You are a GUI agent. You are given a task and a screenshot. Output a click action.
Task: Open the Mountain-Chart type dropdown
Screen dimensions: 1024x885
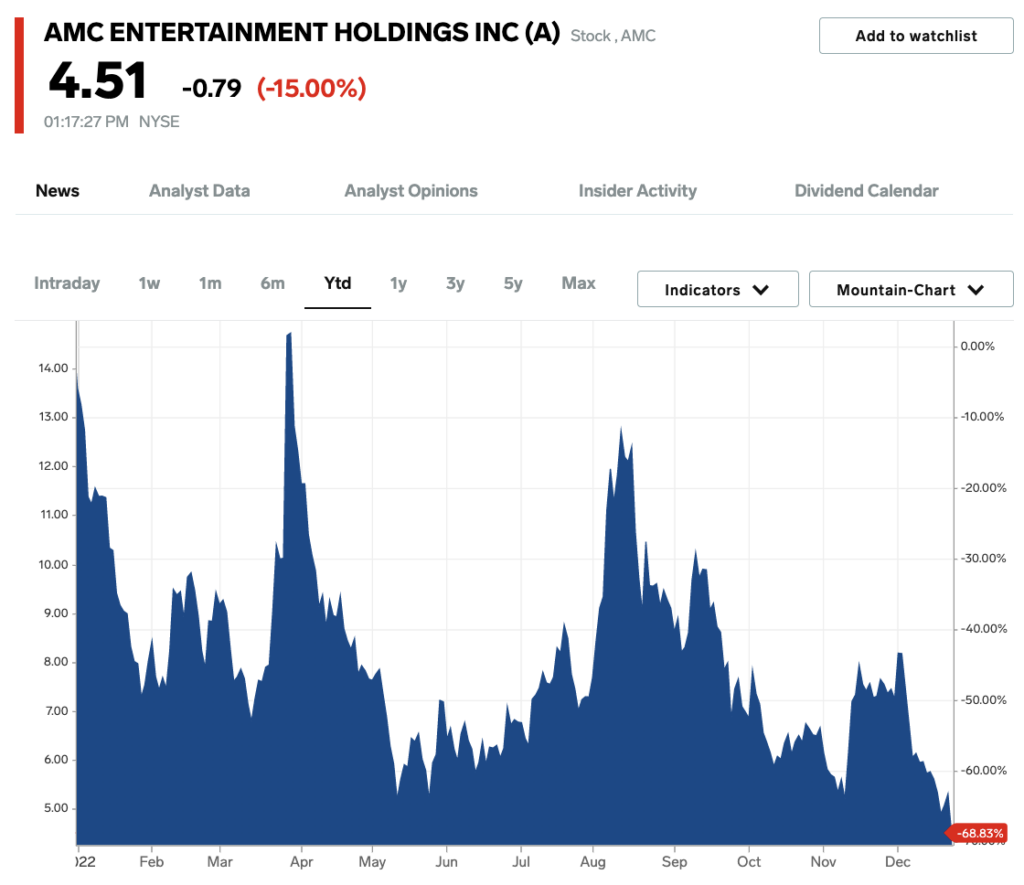(x=911, y=289)
